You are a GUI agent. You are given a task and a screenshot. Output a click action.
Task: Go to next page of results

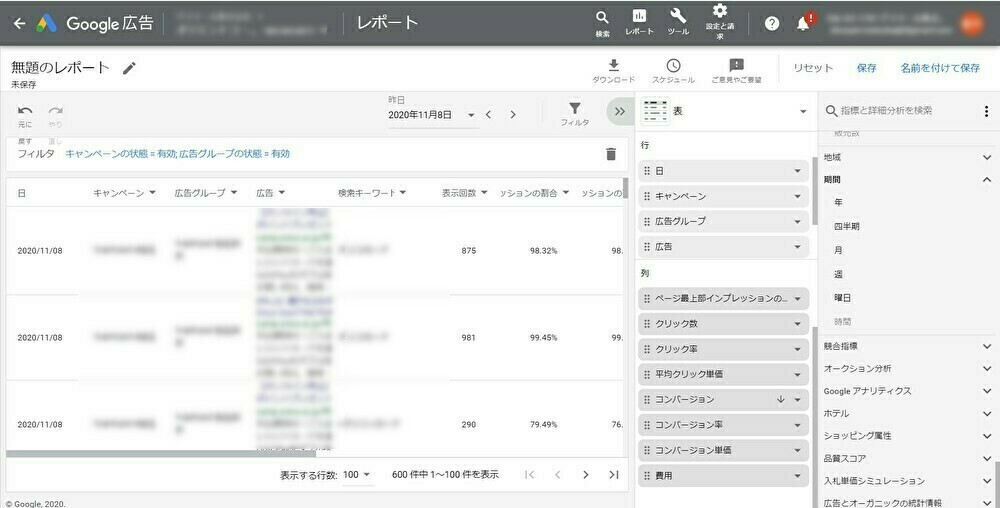click(585, 475)
